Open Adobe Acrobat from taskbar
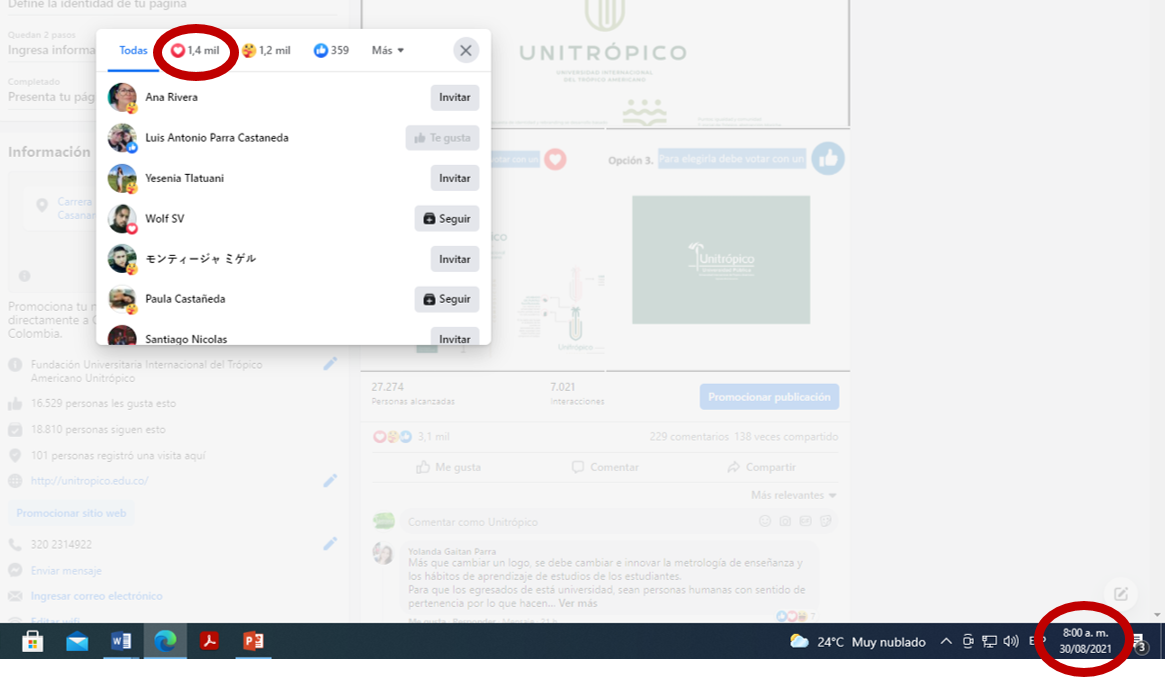This screenshot has height=677, width=1165. click(x=209, y=641)
